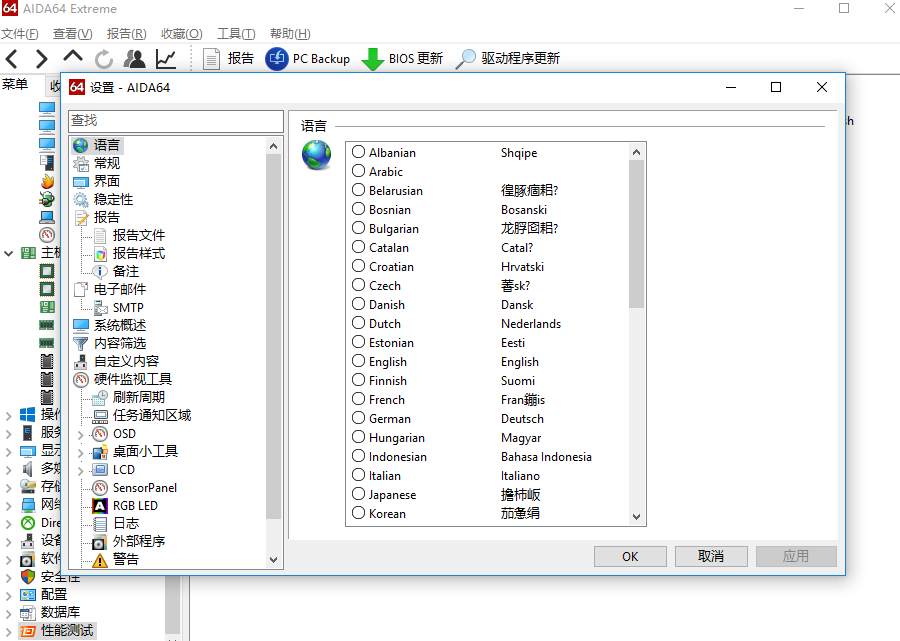Open the 工具(T) menu

(236, 33)
